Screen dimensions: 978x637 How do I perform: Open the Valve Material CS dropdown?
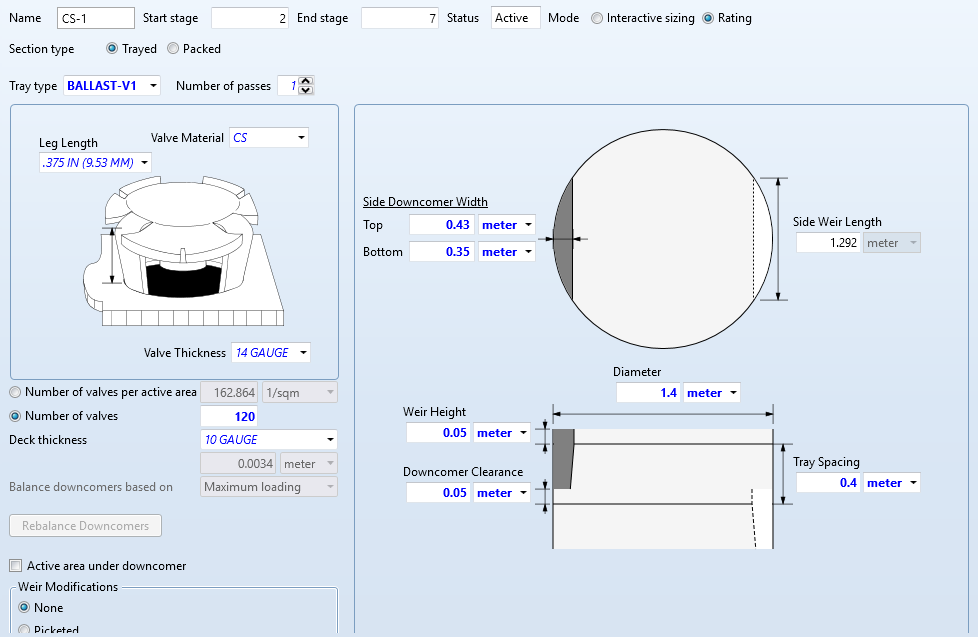tap(301, 138)
